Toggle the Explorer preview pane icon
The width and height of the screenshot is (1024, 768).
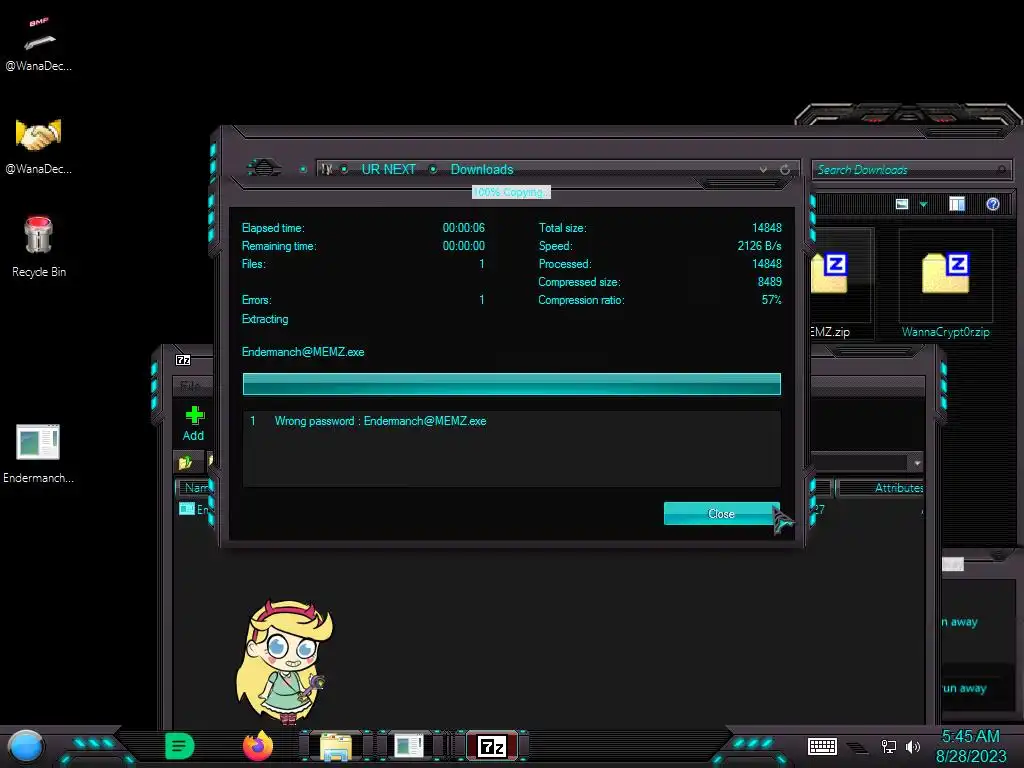(956, 204)
